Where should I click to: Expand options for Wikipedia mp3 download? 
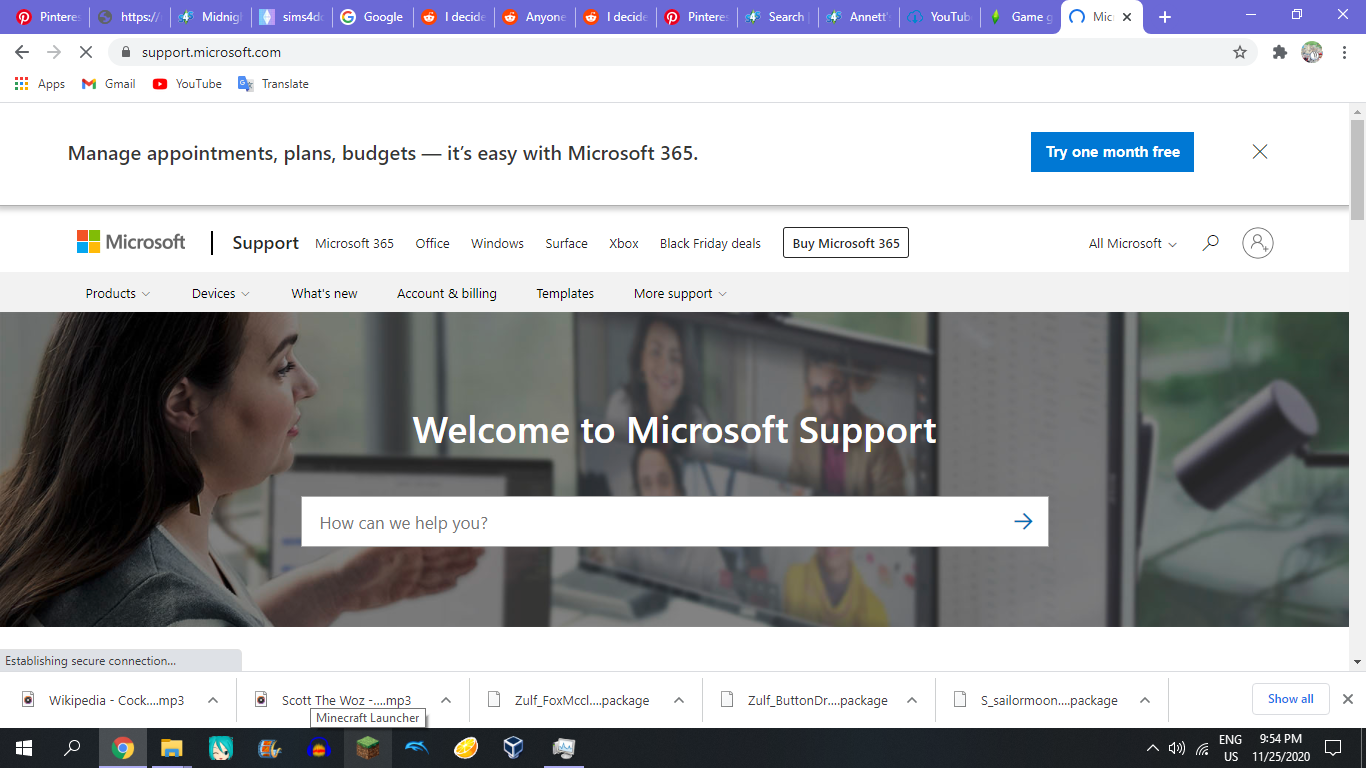pyautogui.click(x=213, y=700)
